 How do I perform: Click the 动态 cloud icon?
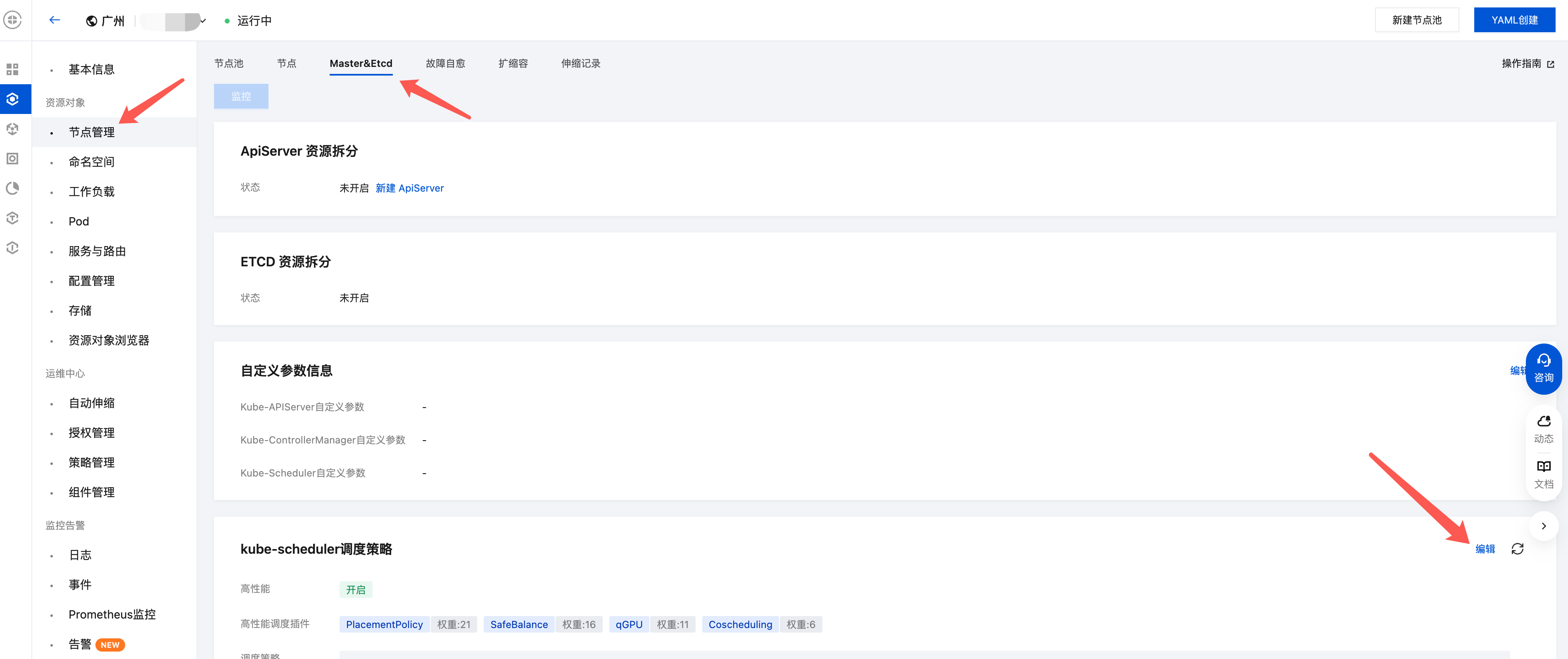click(x=1543, y=422)
